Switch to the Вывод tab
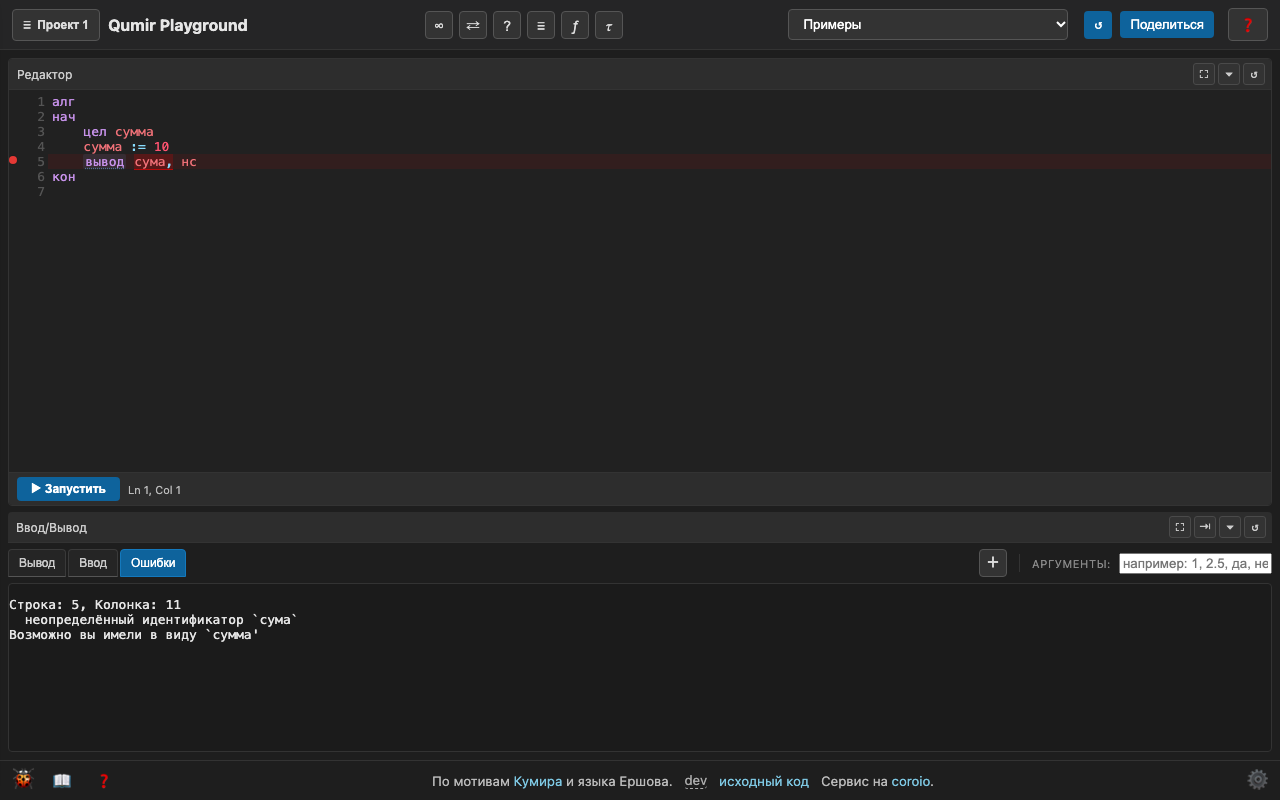Screen dimensions: 1280x800 (37, 563)
